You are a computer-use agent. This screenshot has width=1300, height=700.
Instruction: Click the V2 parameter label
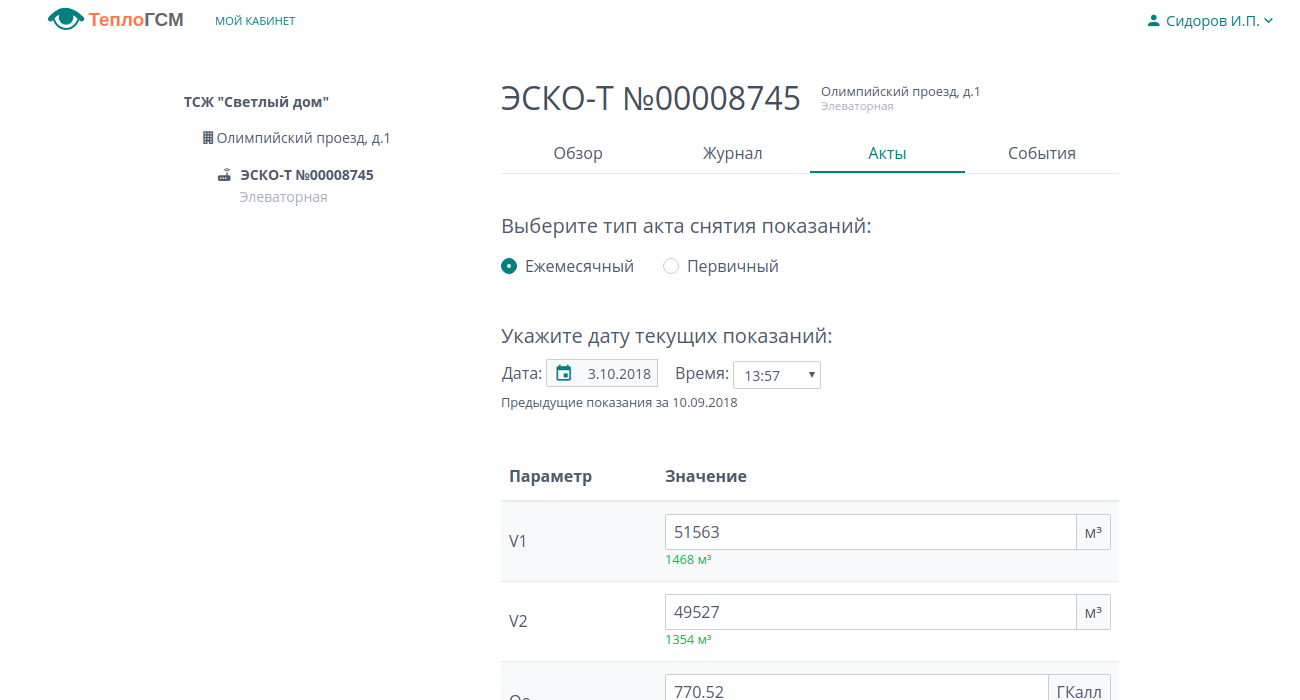pyautogui.click(x=518, y=621)
